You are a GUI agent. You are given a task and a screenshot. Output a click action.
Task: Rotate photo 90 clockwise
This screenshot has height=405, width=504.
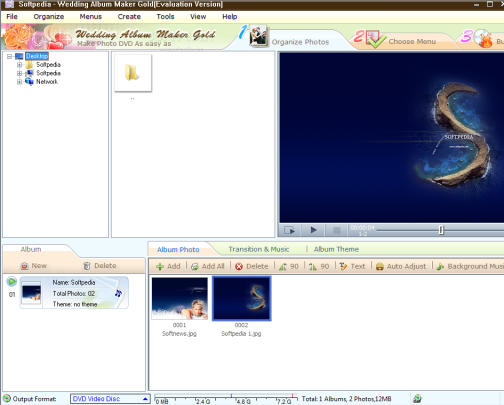click(x=319, y=266)
